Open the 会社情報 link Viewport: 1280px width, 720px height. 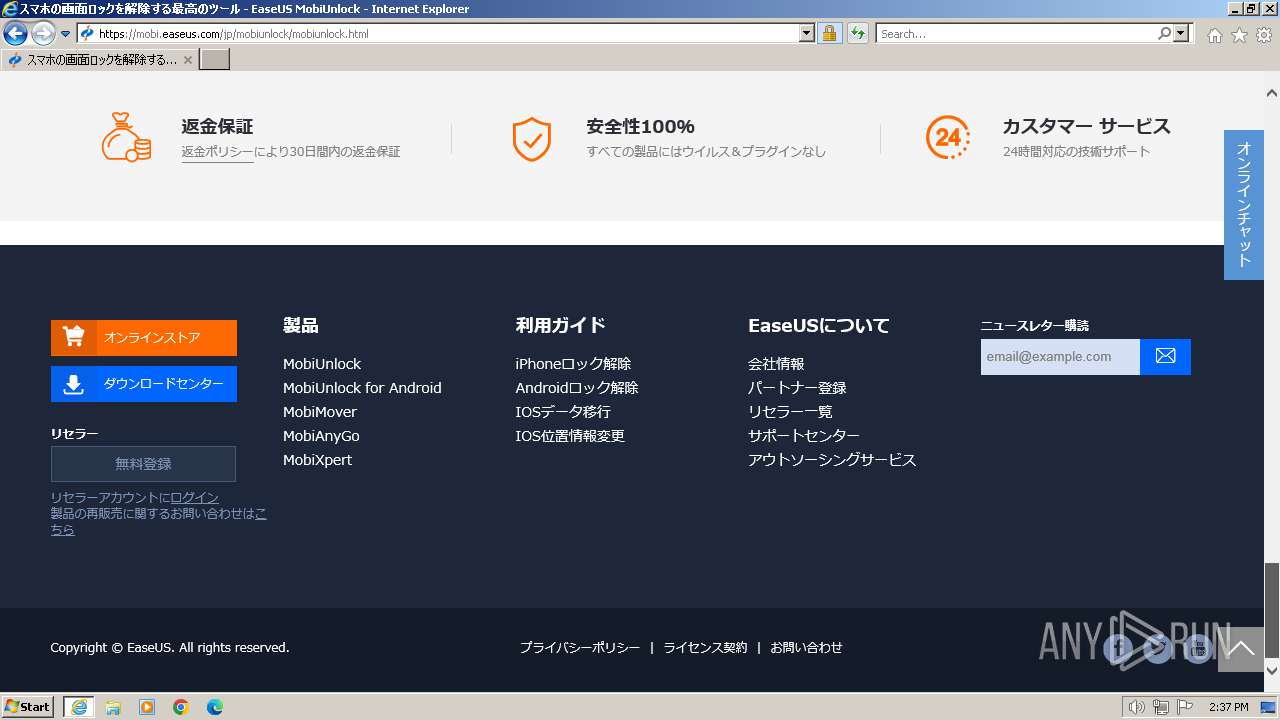click(776, 364)
